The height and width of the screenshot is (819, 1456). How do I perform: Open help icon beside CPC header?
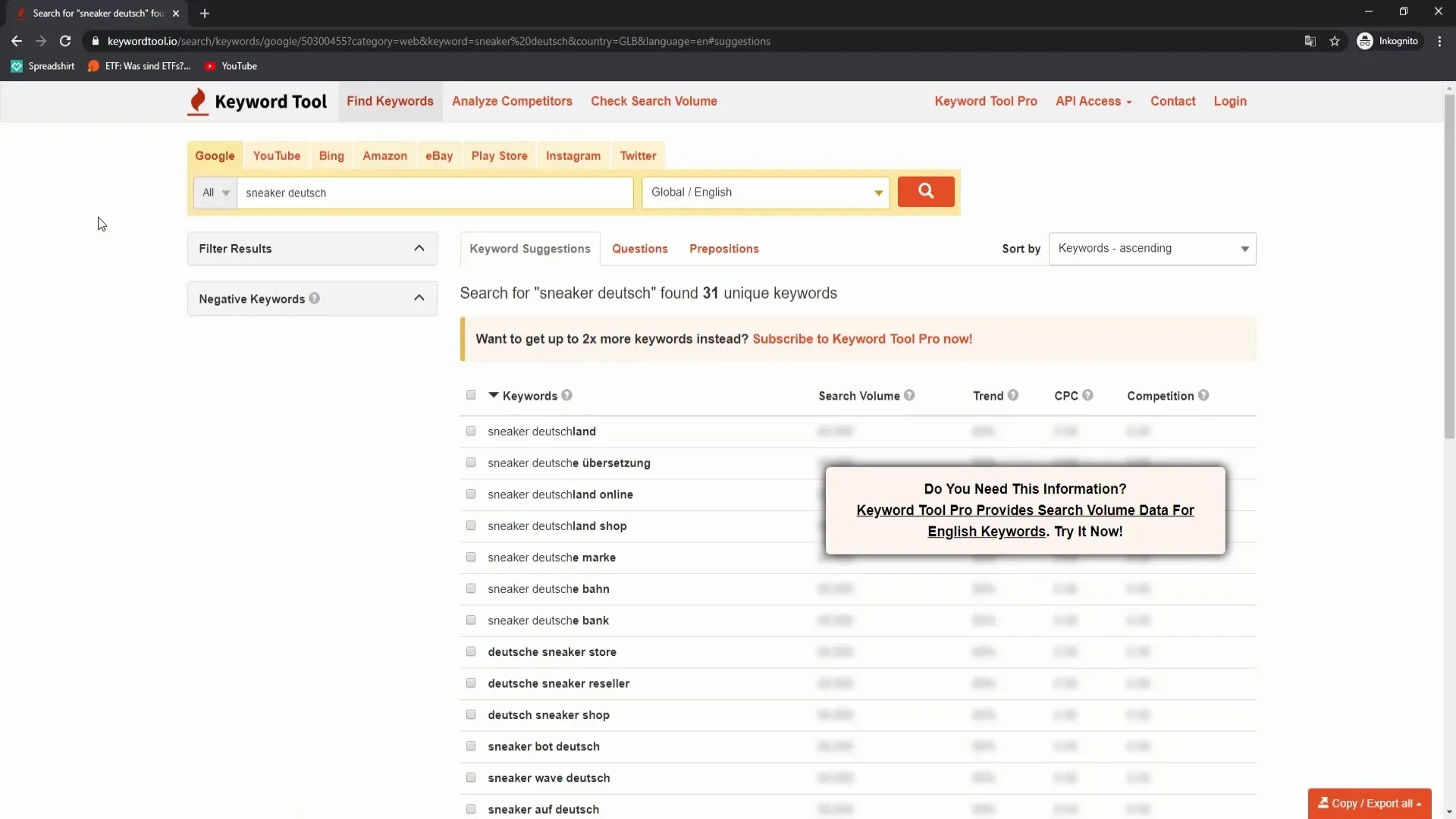1087,395
